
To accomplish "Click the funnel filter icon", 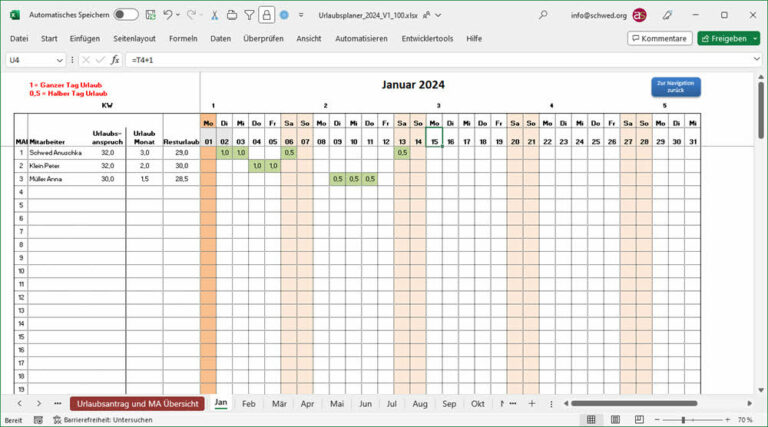I will click(249, 15).
